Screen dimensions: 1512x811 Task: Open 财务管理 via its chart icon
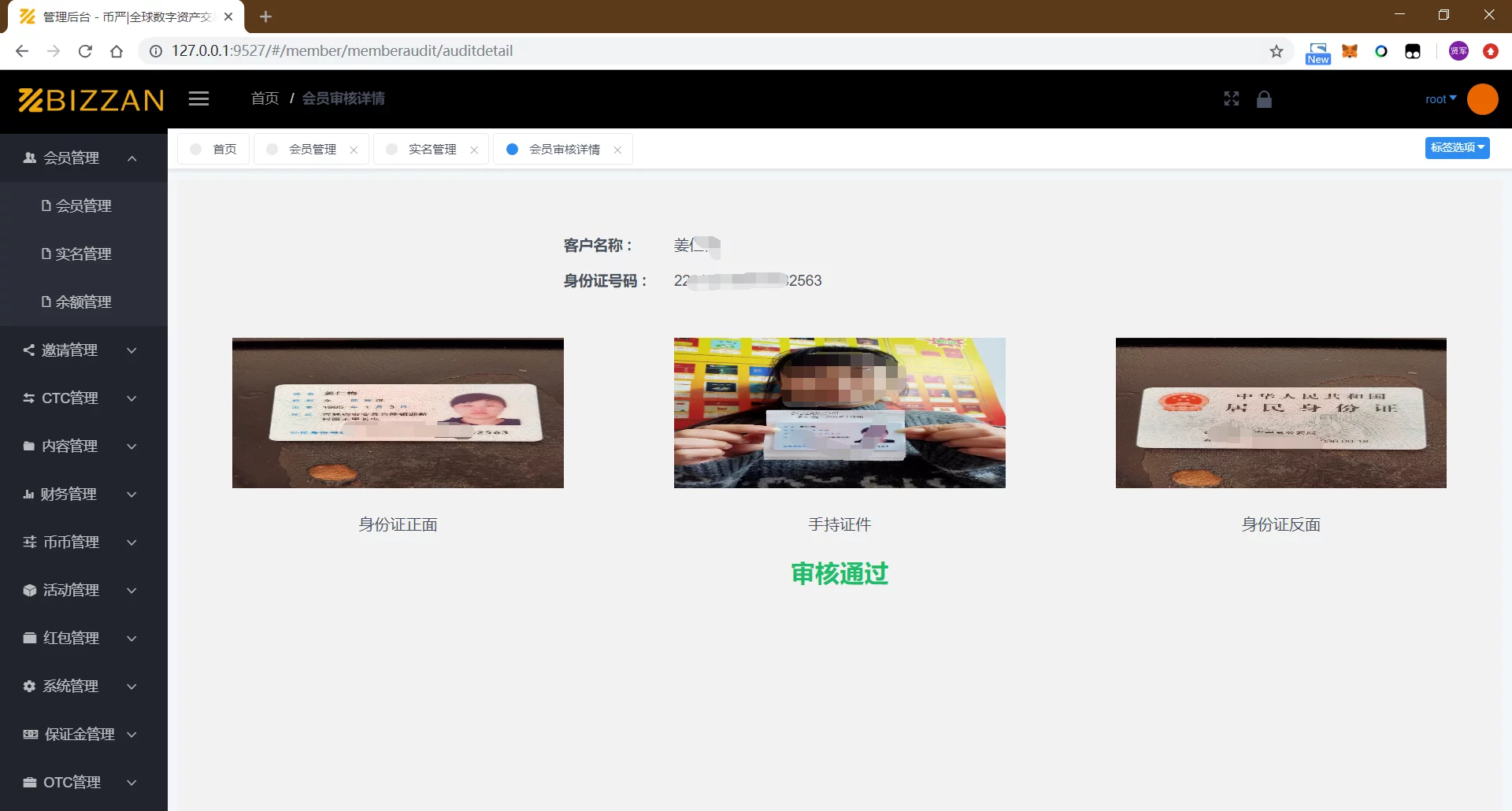(28, 494)
